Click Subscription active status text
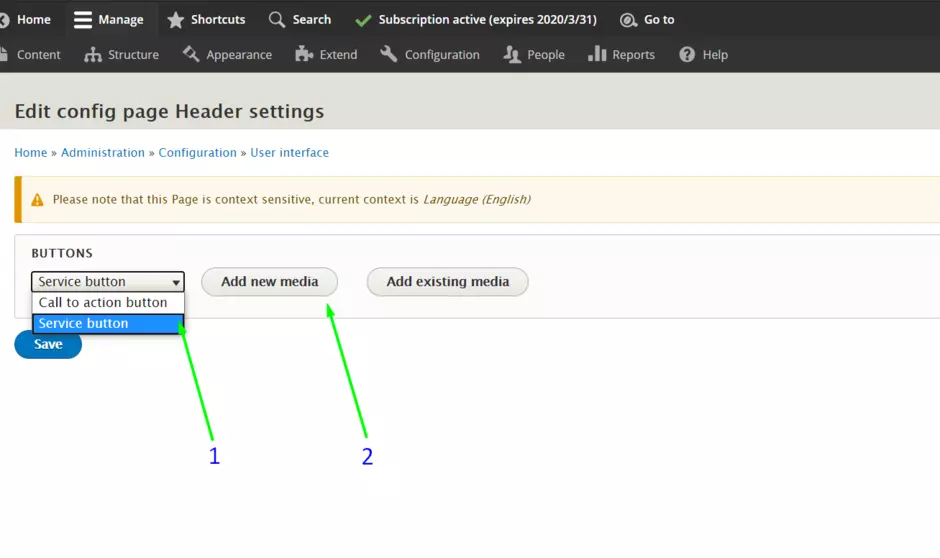Image resolution: width=940 pixels, height=558 pixels. click(487, 20)
